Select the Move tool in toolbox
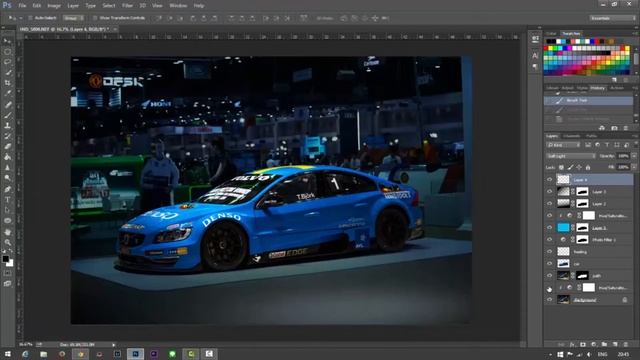The width and height of the screenshot is (640, 360). tap(7, 41)
